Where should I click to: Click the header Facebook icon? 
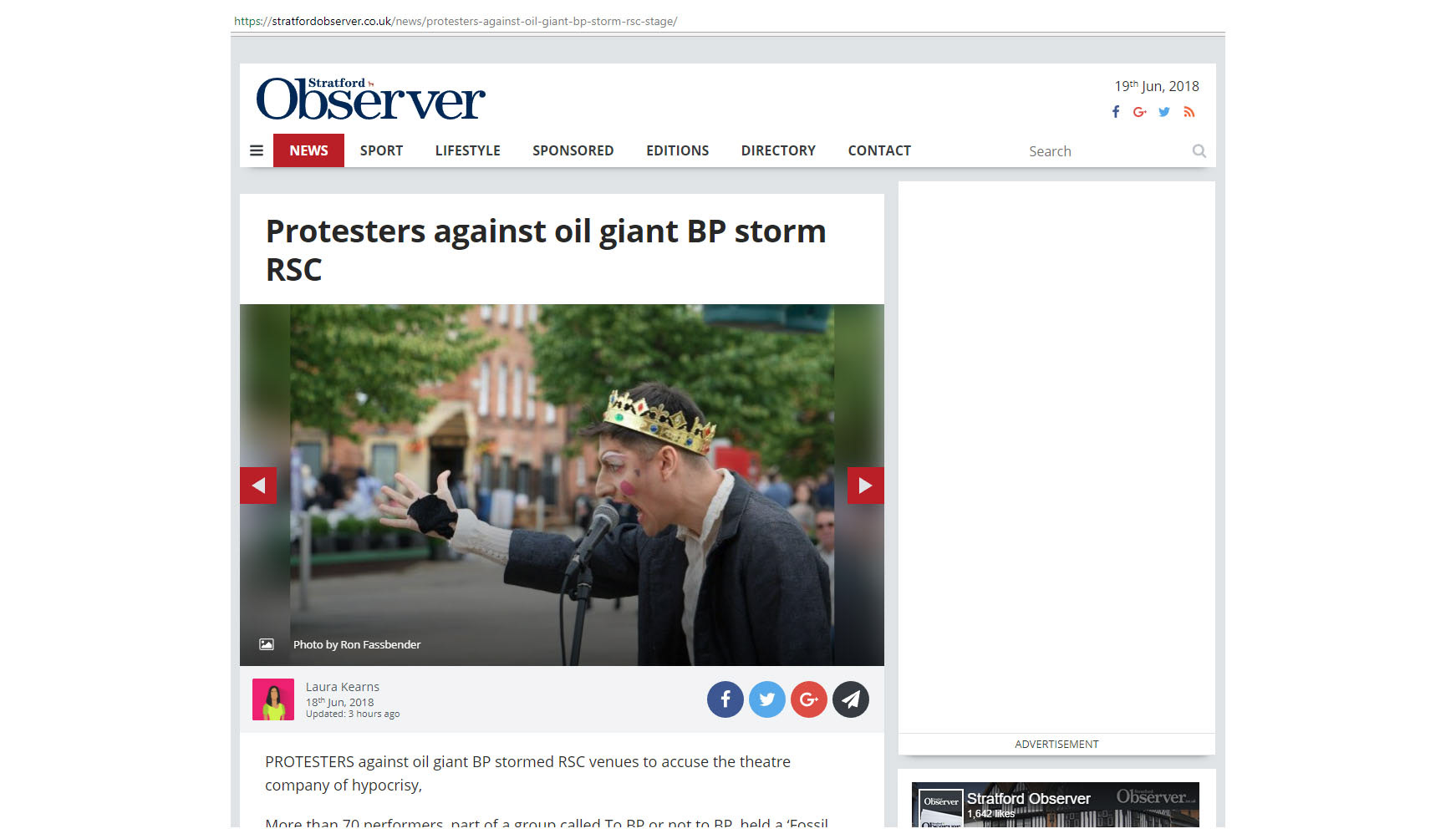[1116, 112]
